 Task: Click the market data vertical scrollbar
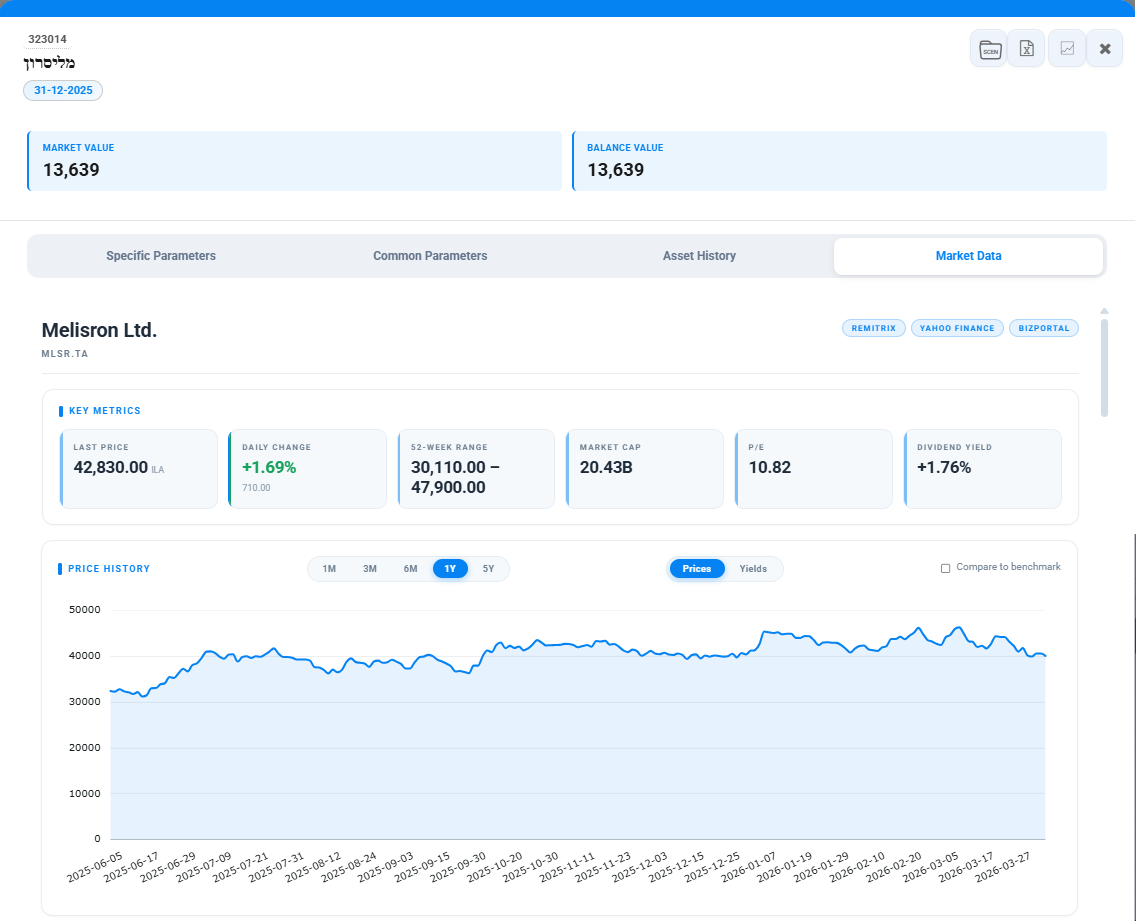[1104, 368]
